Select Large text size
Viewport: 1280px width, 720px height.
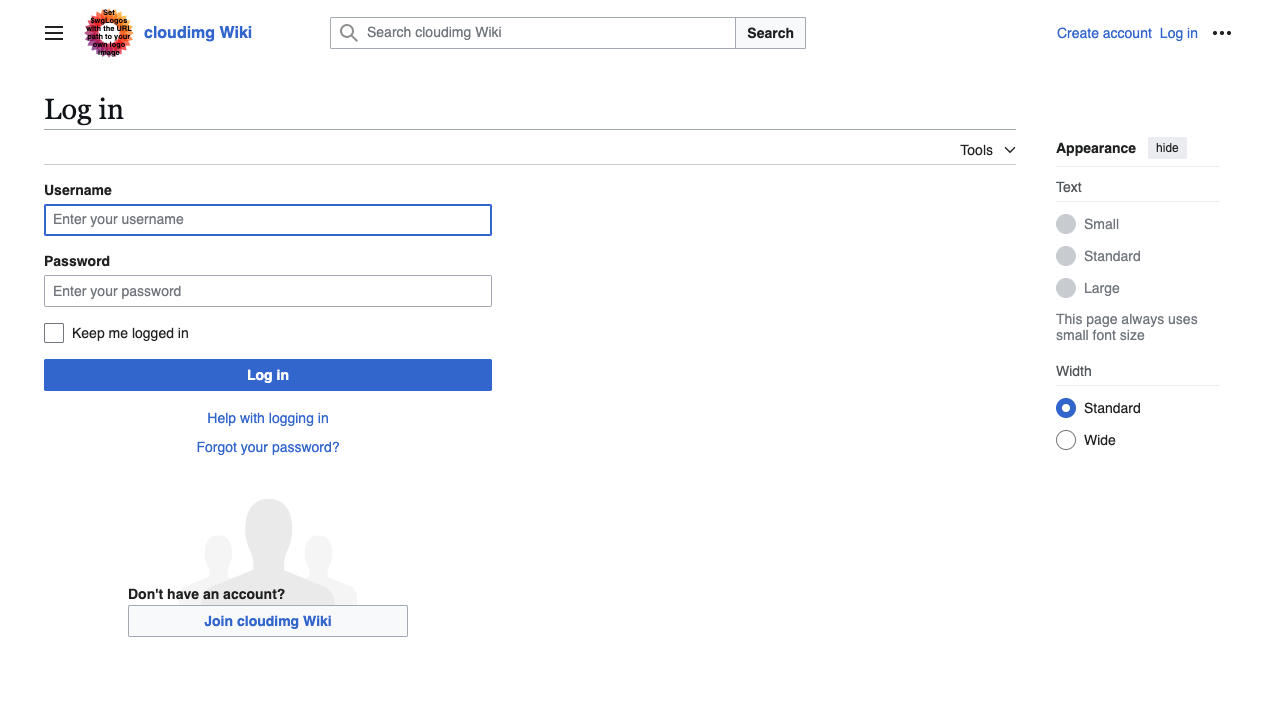coord(1066,288)
